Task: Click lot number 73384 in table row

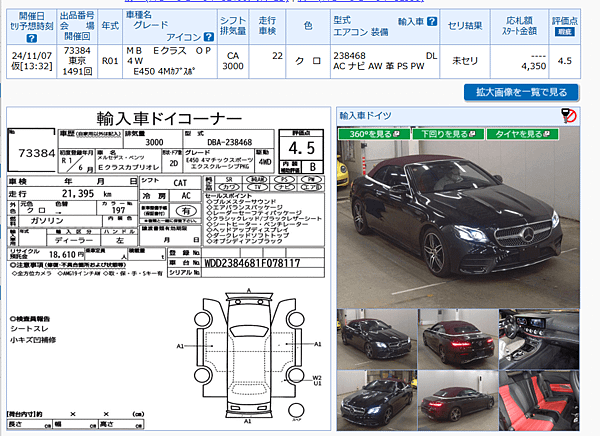Action: point(77,51)
